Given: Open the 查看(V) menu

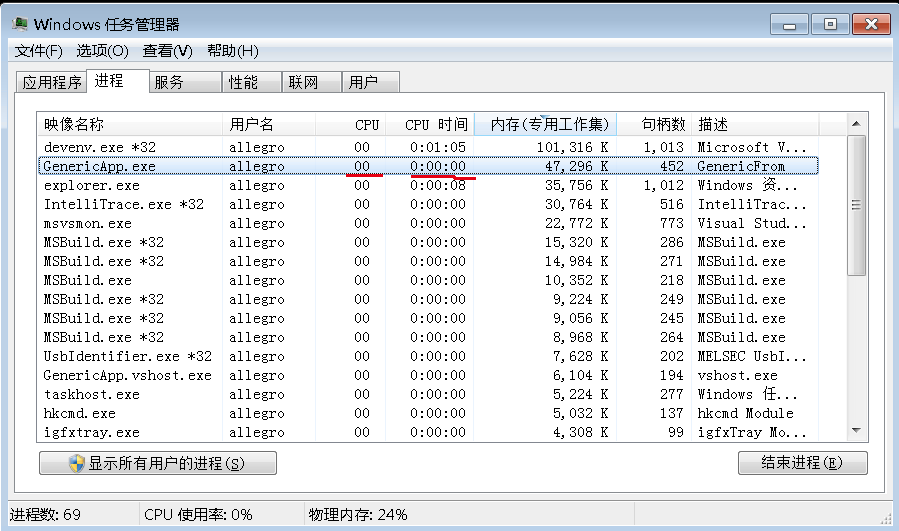Looking at the screenshot, I should pyautogui.click(x=167, y=51).
